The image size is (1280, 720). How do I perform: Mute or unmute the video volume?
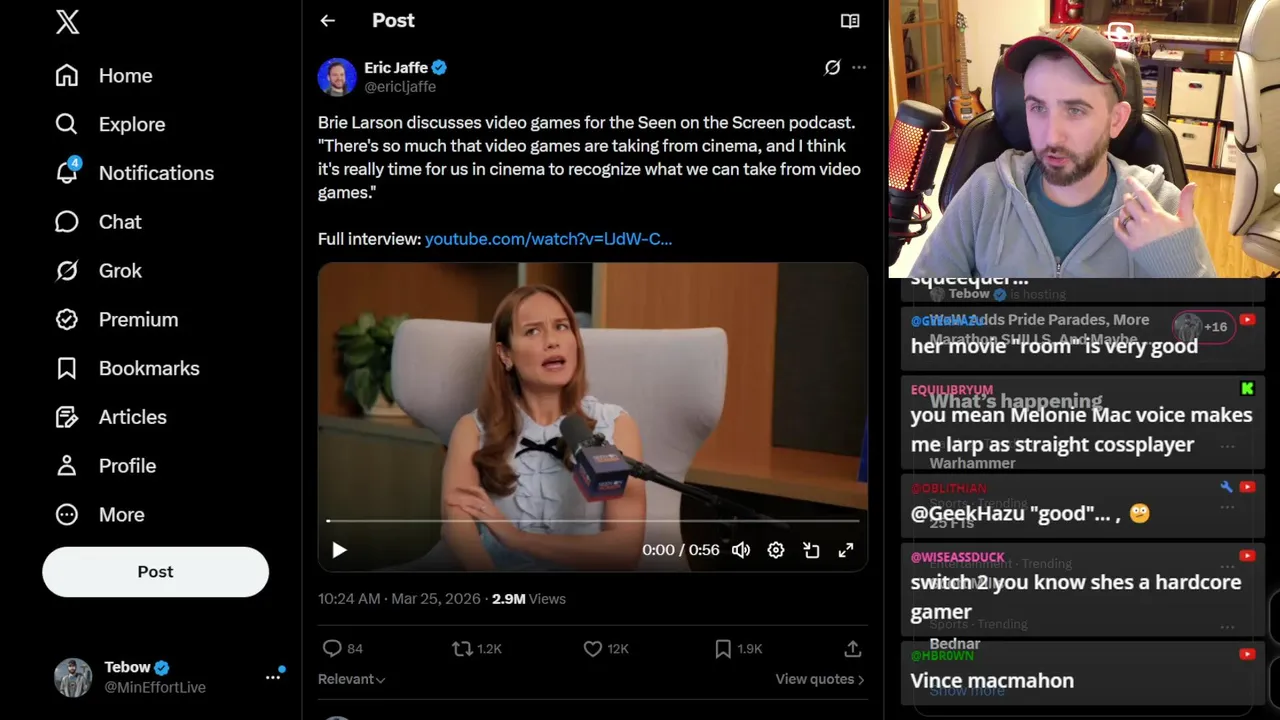pyautogui.click(x=741, y=550)
